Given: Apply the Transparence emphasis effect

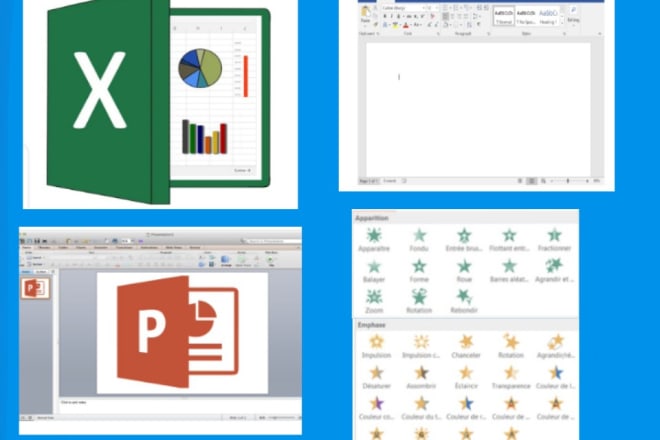Looking at the screenshot, I should click(511, 377).
